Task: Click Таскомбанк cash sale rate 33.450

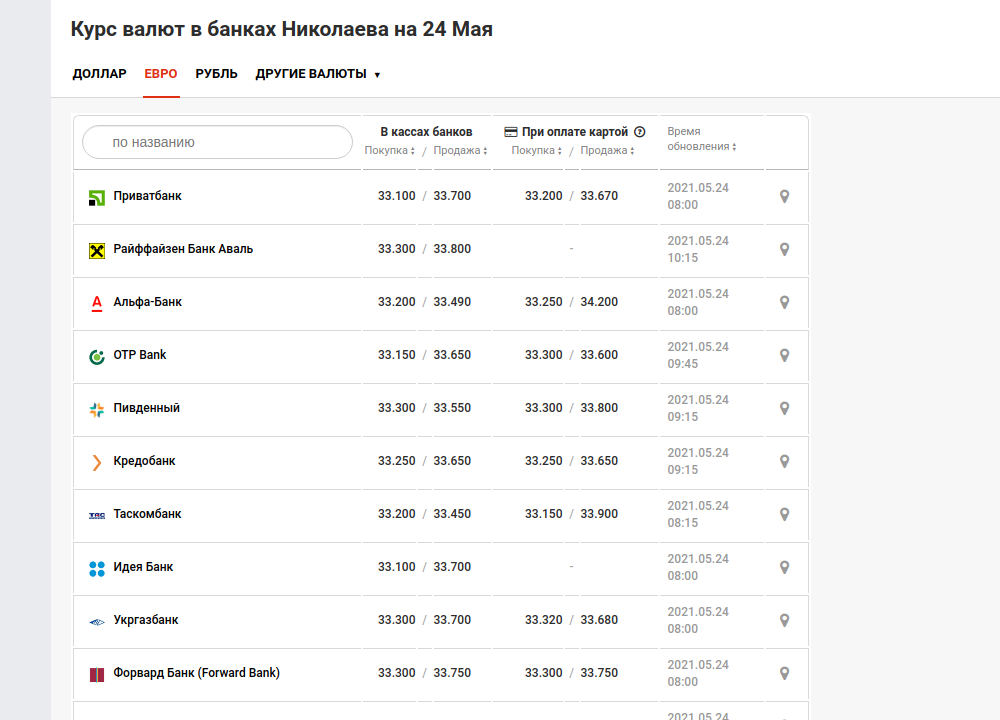Action: [452, 513]
